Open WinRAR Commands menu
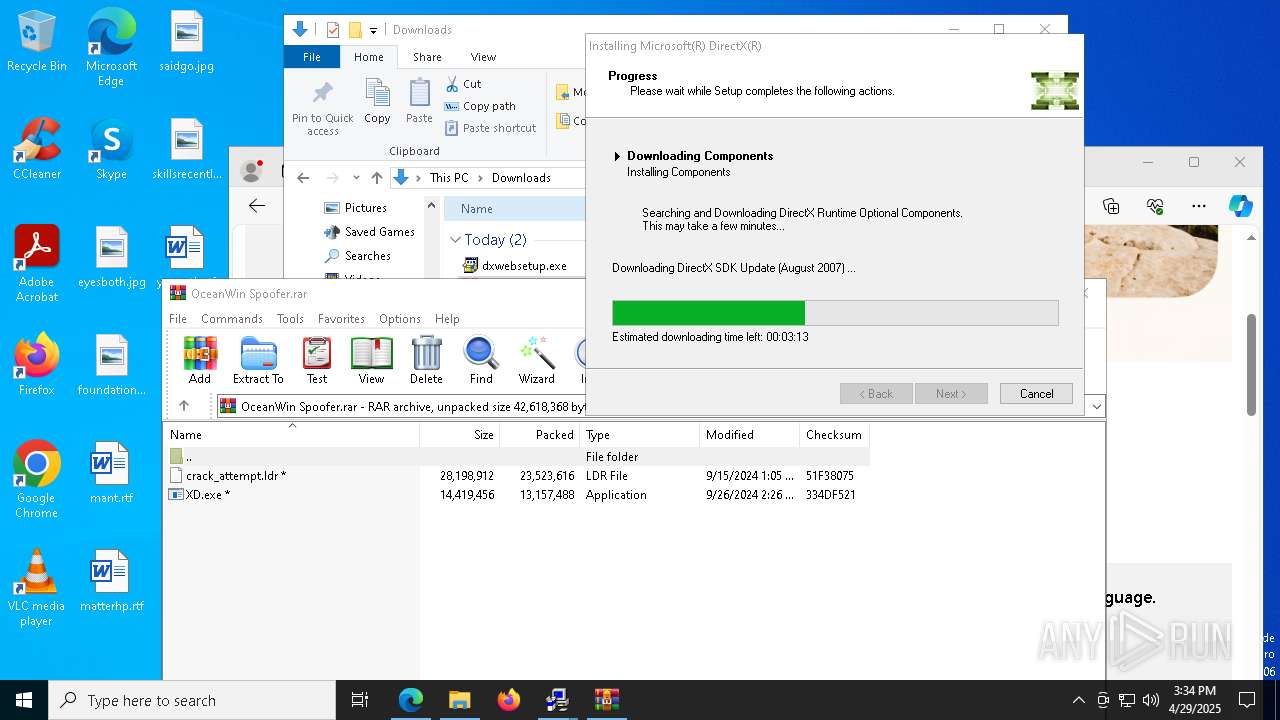The height and width of the screenshot is (720, 1280). point(232,319)
